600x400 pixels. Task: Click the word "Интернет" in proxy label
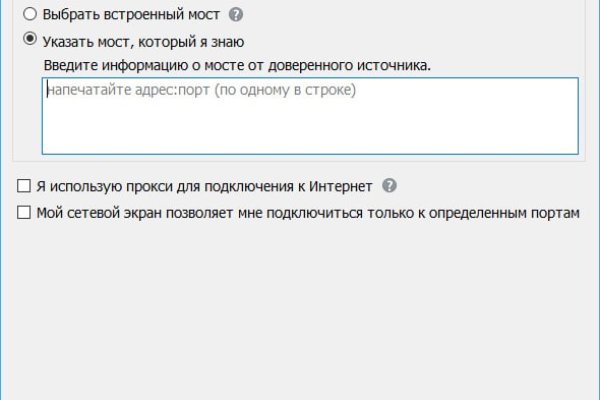pyautogui.click(x=339, y=186)
